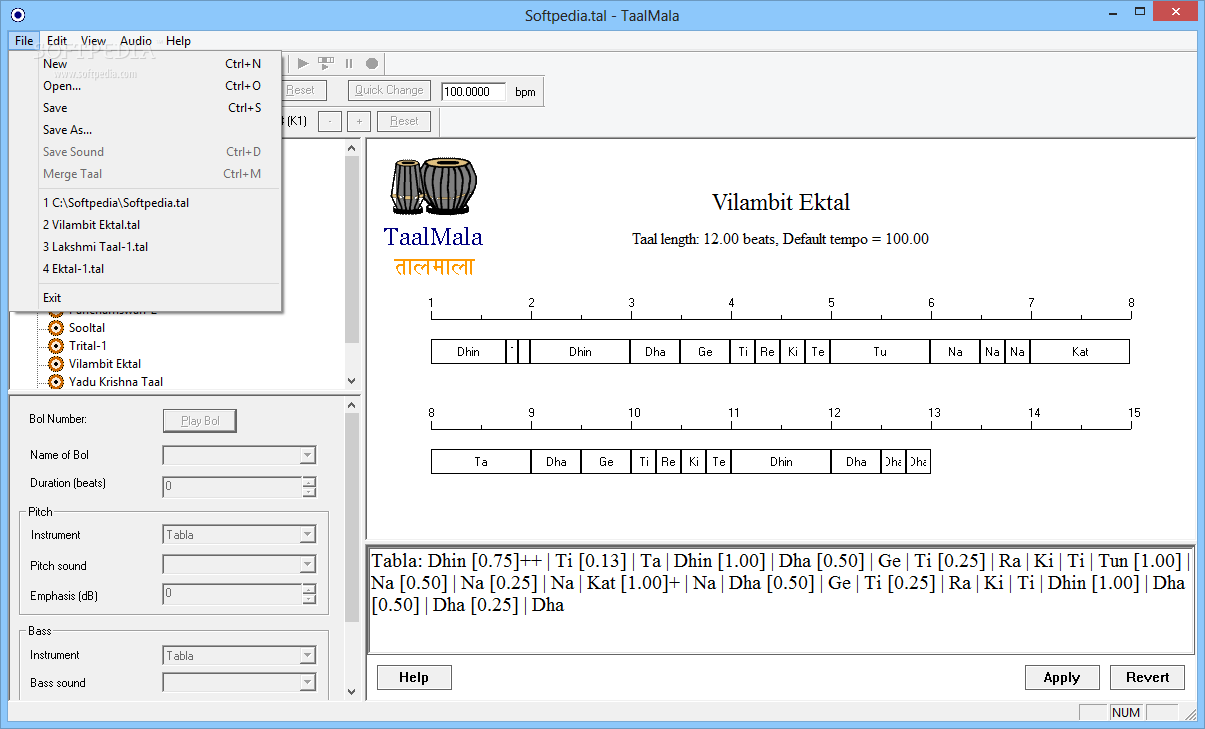Click the taal tree scrollbar down arrow

pos(351,381)
